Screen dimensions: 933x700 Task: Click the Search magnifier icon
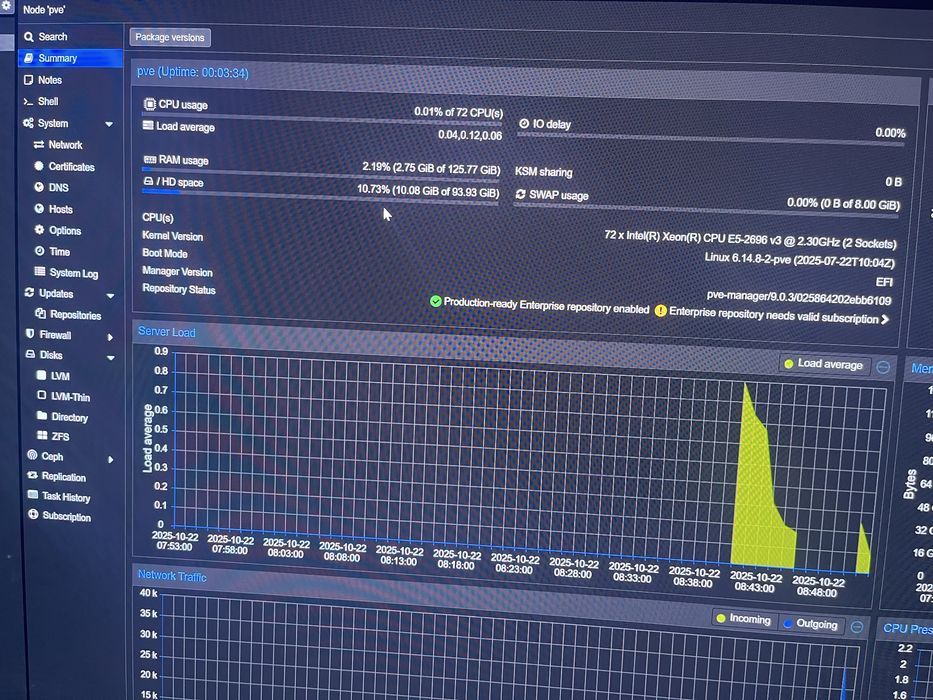pyautogui.click(x=29, y=37)
